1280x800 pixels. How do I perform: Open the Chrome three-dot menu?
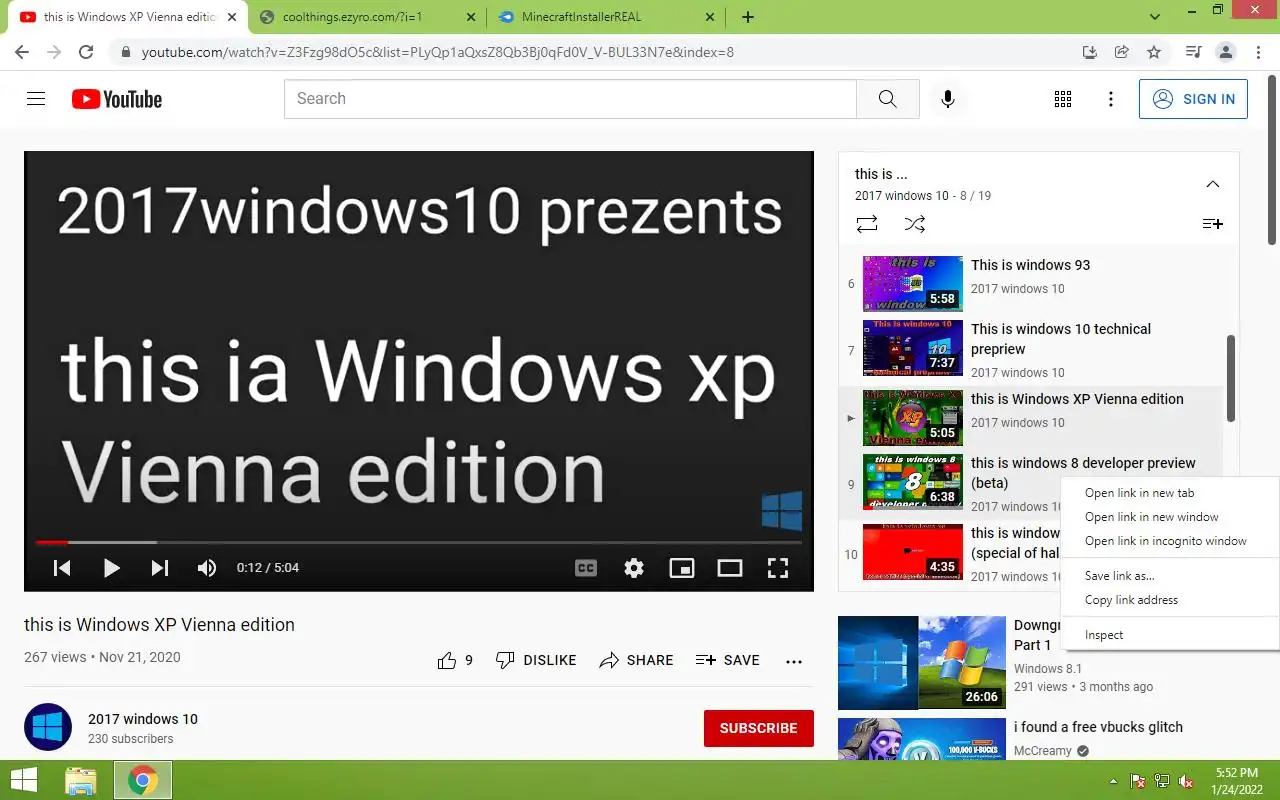(x=1257, y=52)
